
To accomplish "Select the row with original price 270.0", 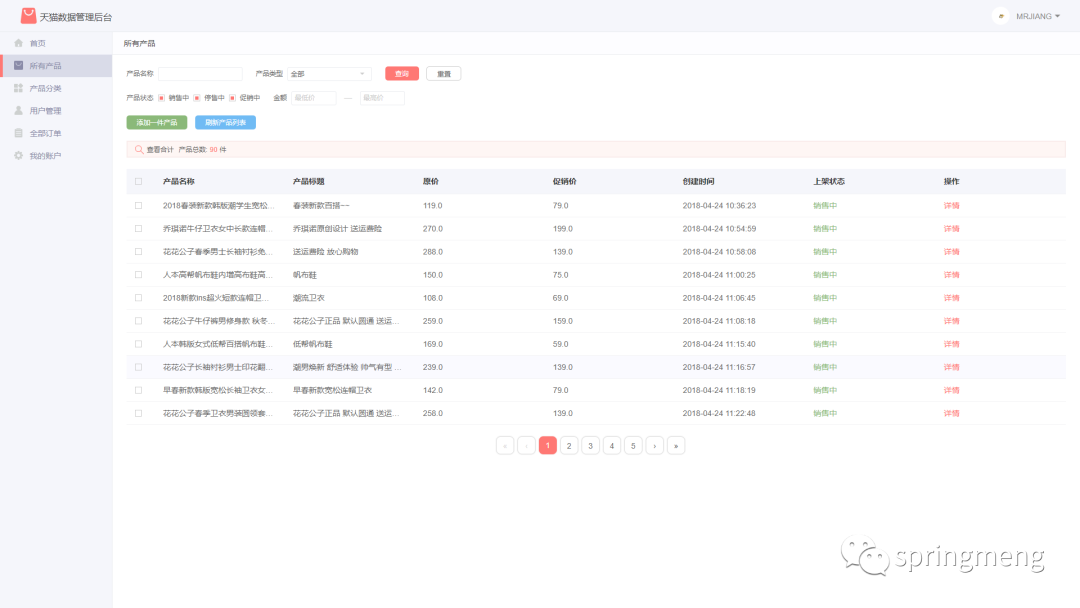I will click(138, 229).
